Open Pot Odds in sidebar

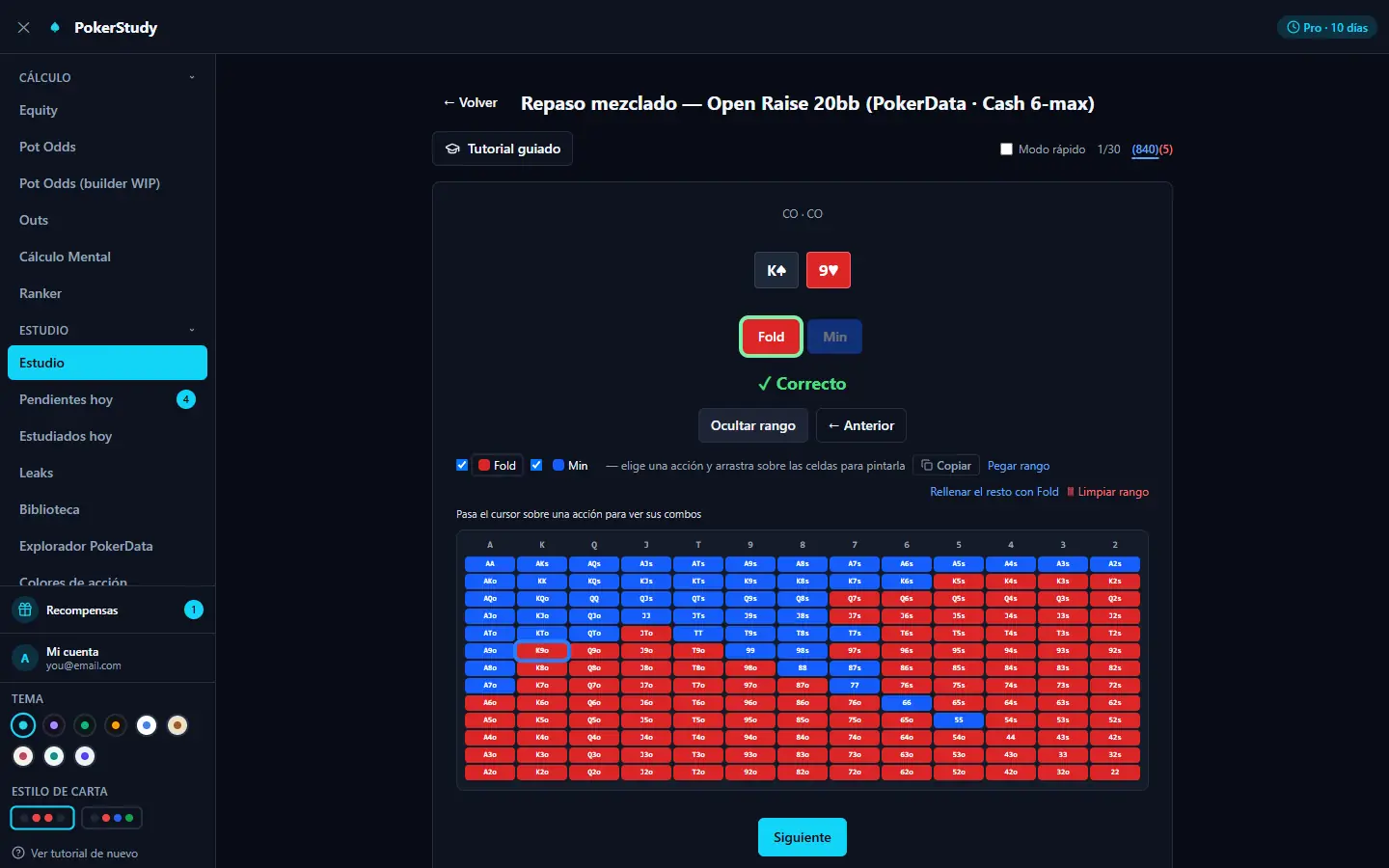pyautogui.click(x=107, y=147)
